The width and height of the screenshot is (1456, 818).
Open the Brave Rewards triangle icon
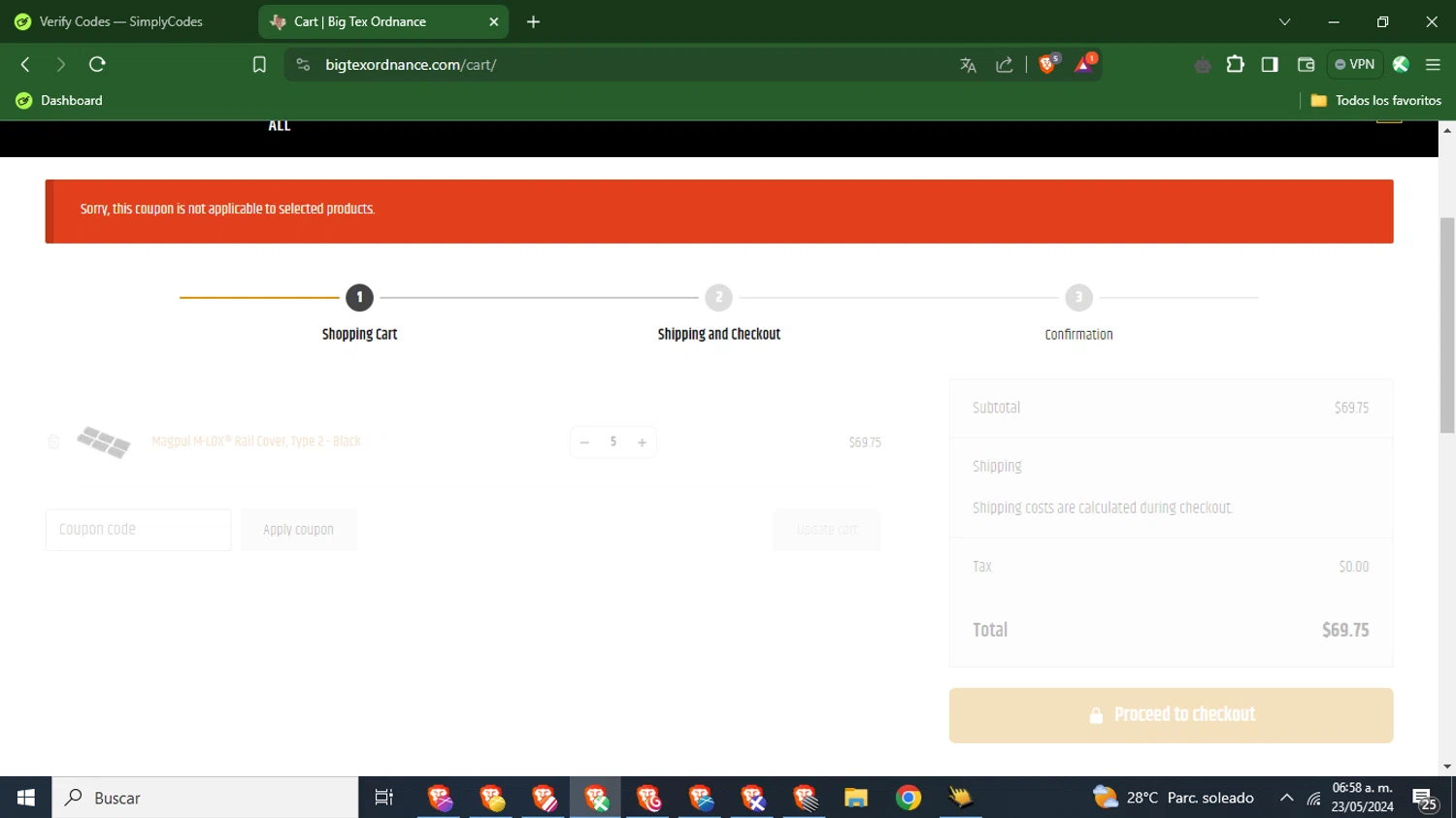pos(1085,64)
